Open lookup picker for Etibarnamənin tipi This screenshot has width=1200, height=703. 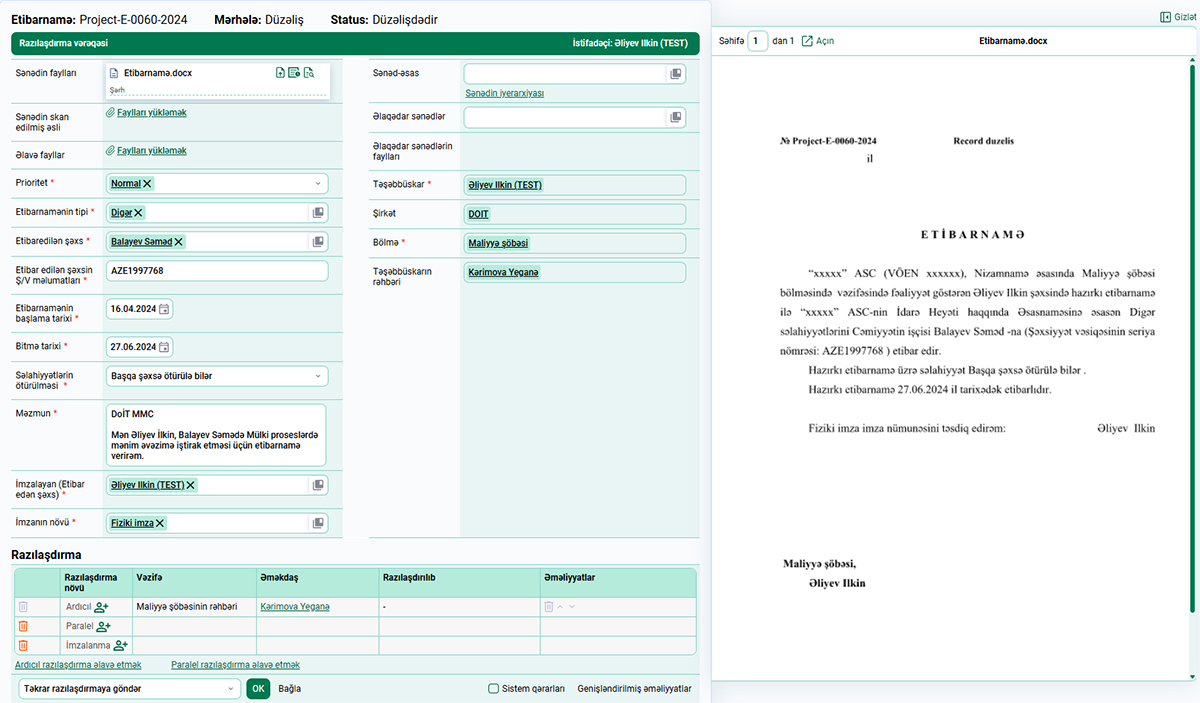tap(318, 213)
